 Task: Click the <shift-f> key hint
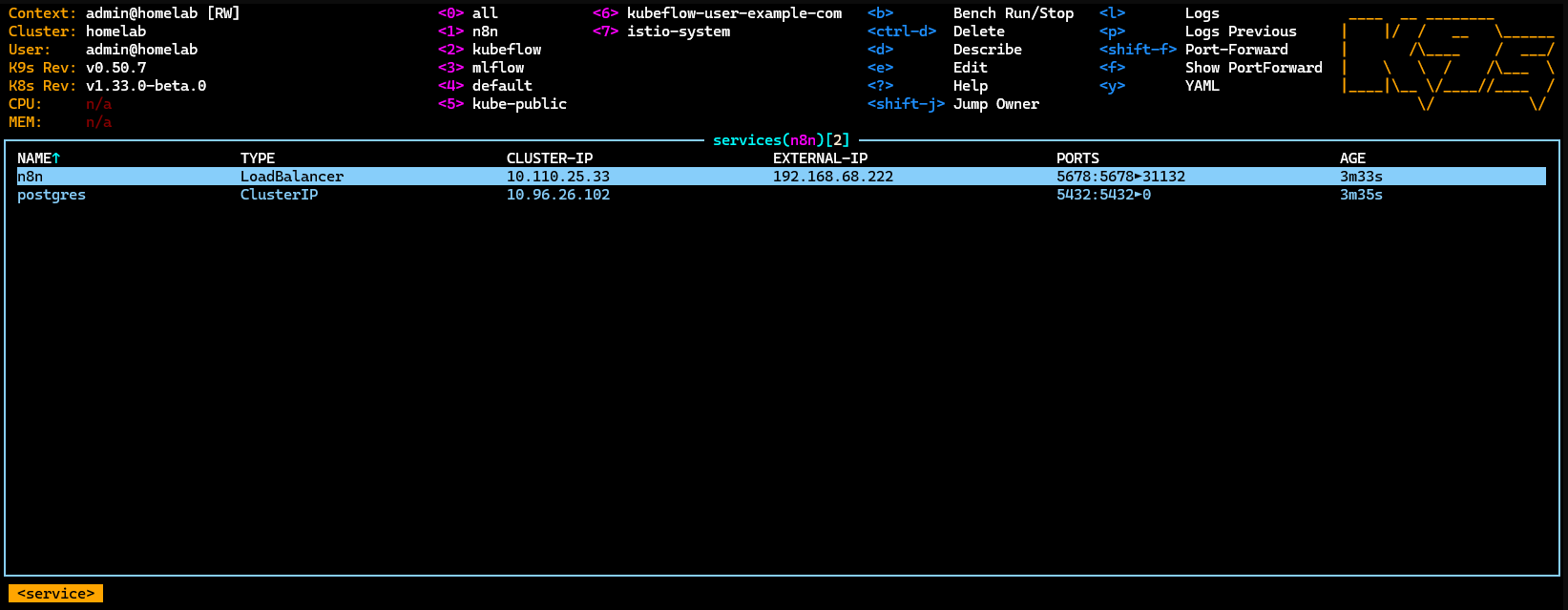[1138, 50]
